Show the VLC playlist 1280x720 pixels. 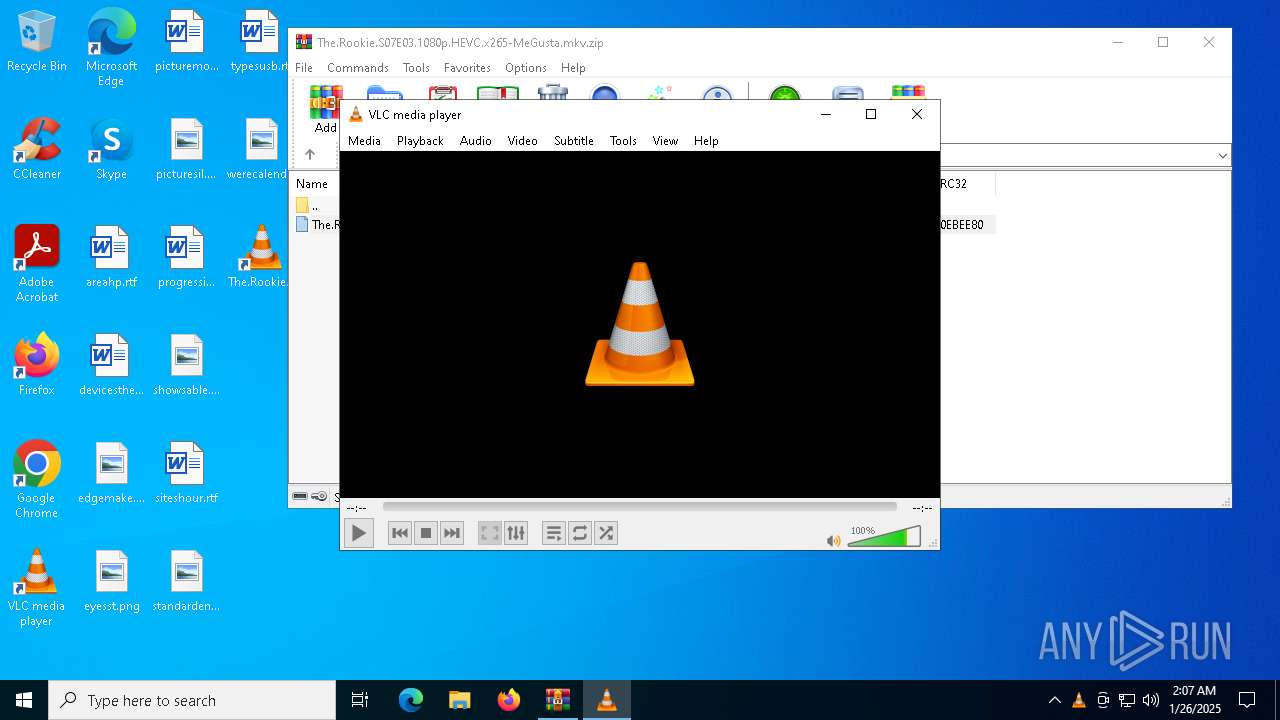[x=554, y=533]
